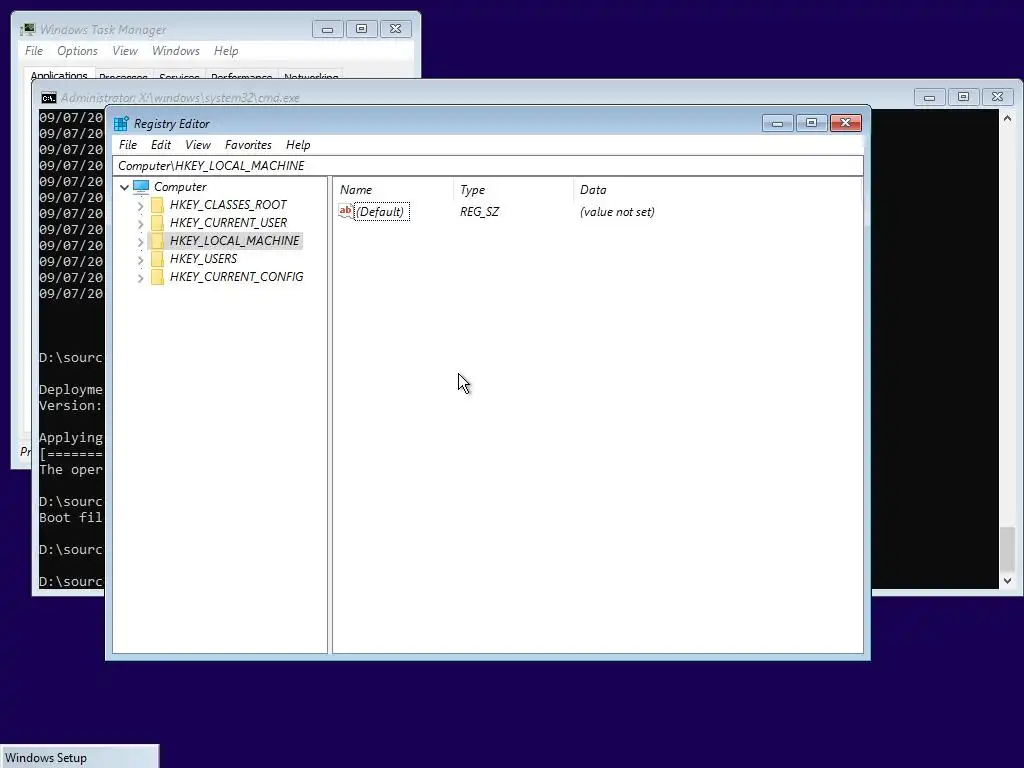1024x768 pixels.
Task: Click the Registry Editor title bar icon
Action: click(121, 123)
